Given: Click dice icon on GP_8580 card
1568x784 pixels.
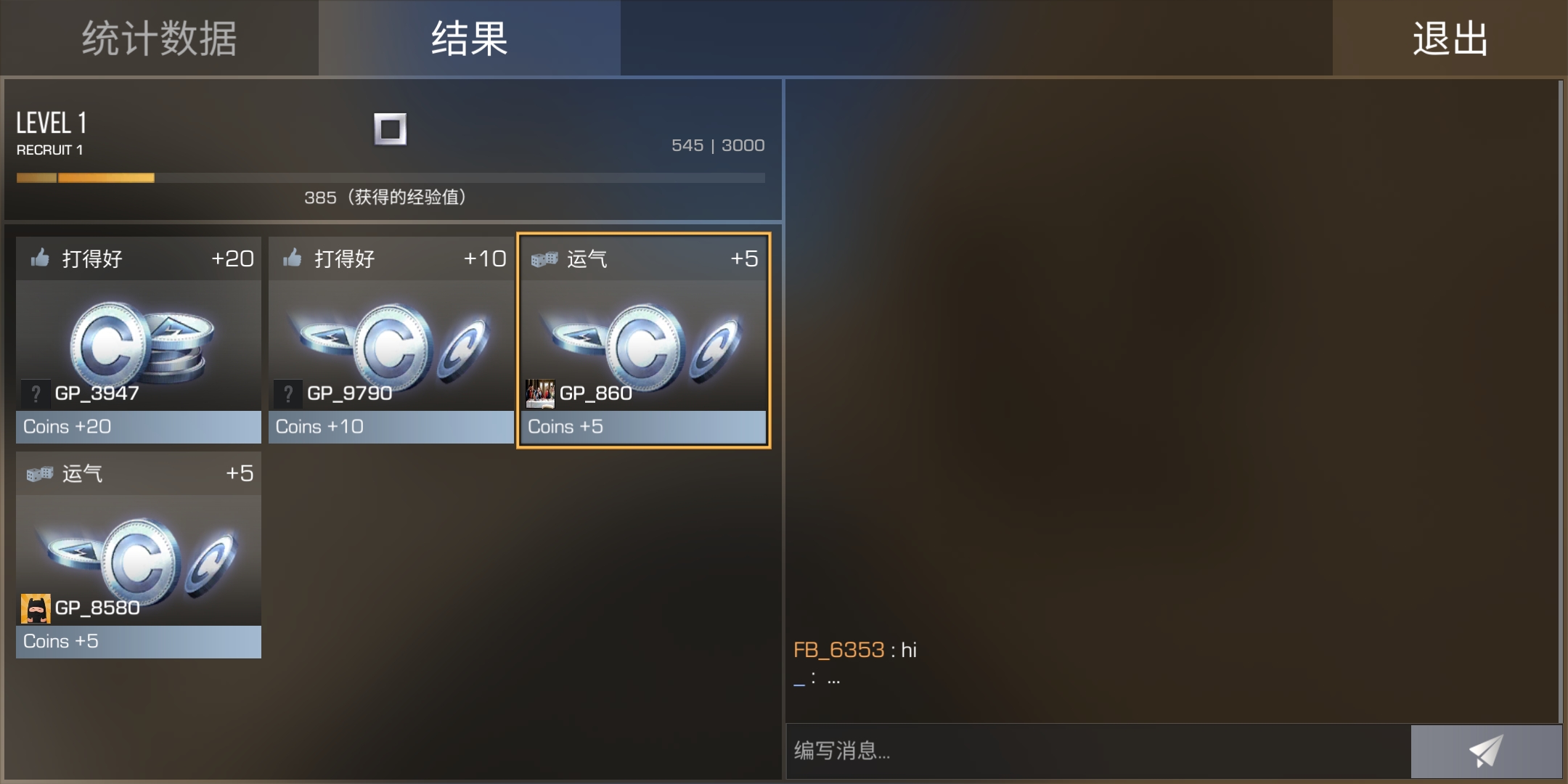Looking at the screenshot, I should click(40, 473).
